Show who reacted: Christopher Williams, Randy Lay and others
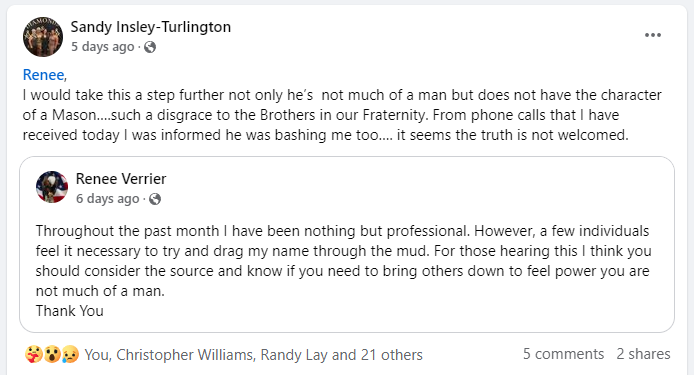694x375 pixels. 254,355
